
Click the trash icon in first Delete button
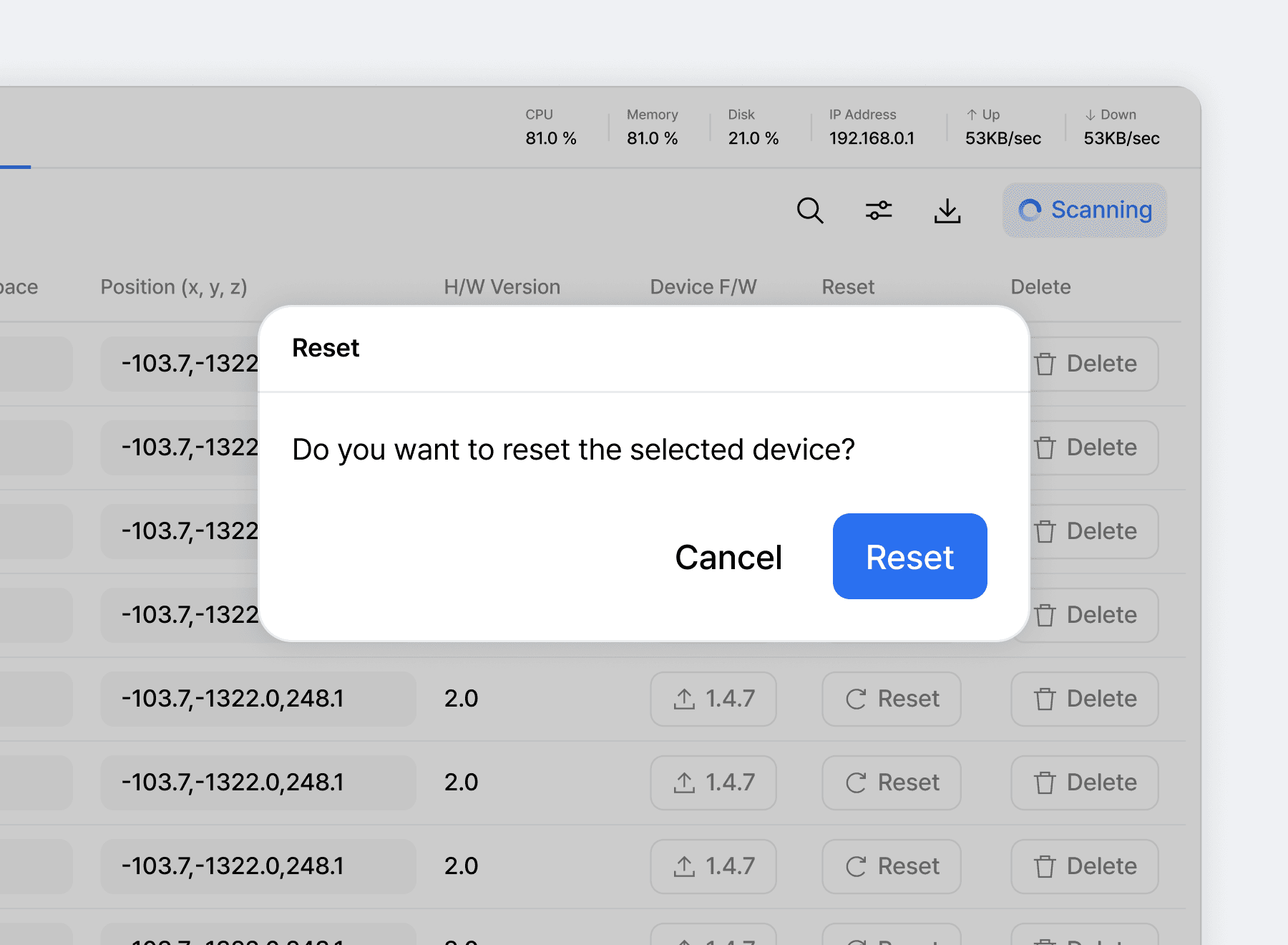coord(1045,364)
